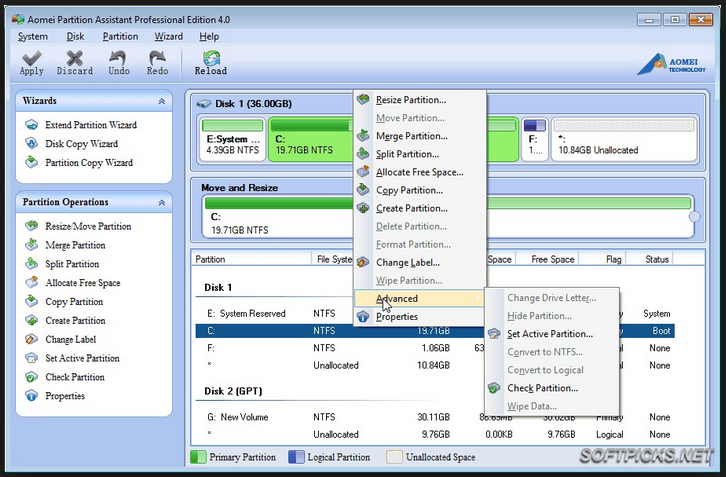726x477 pixels.
Task: Open the Partition menu
Action: (x=120, y=36)
